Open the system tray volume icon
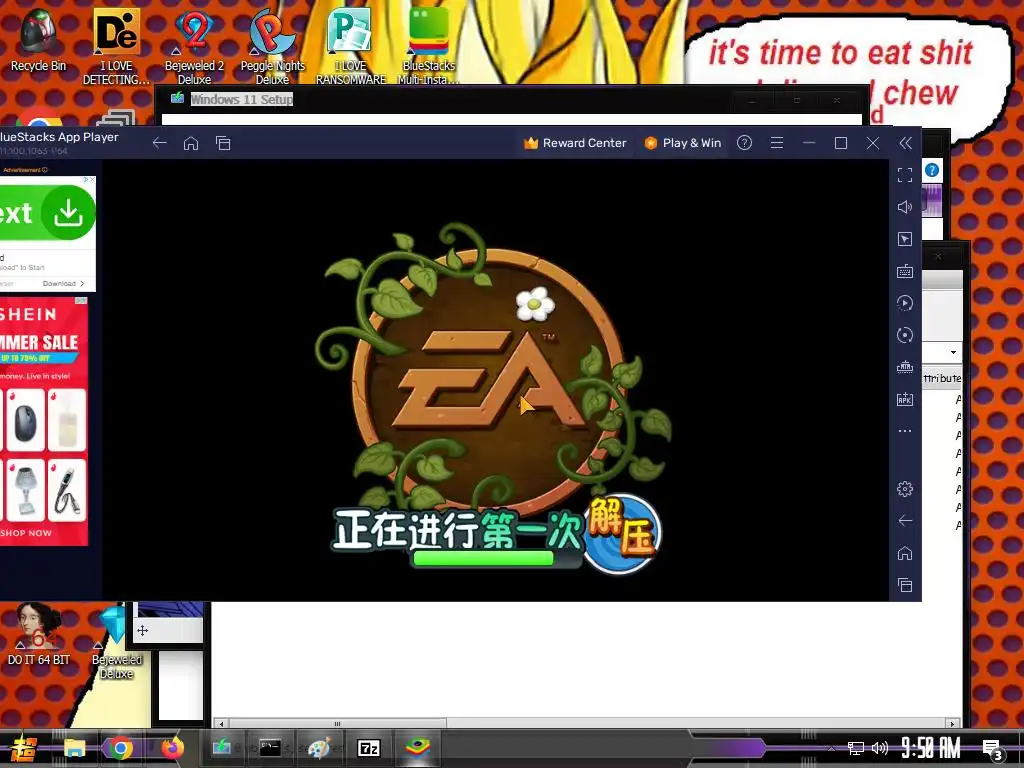 point(880,748)
